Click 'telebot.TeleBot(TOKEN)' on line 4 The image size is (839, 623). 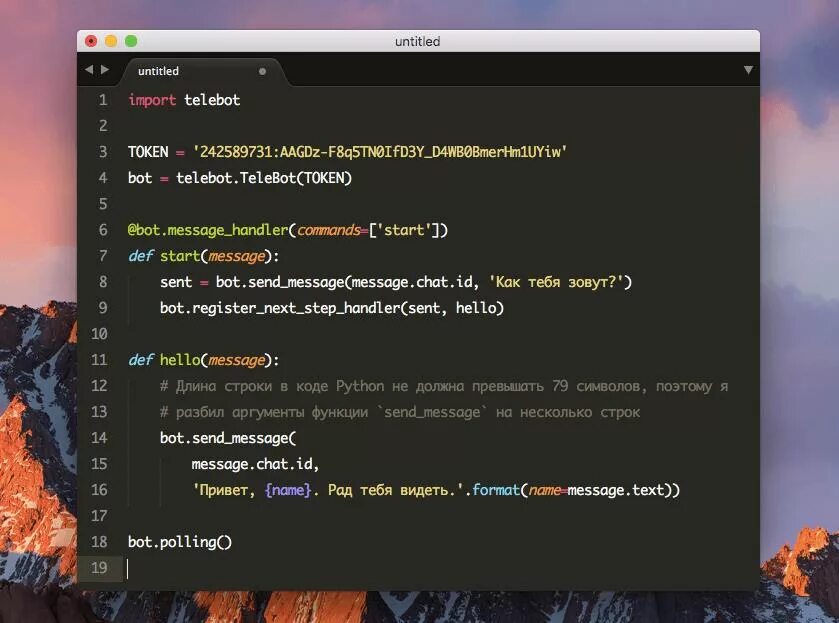tap(264, 178)
